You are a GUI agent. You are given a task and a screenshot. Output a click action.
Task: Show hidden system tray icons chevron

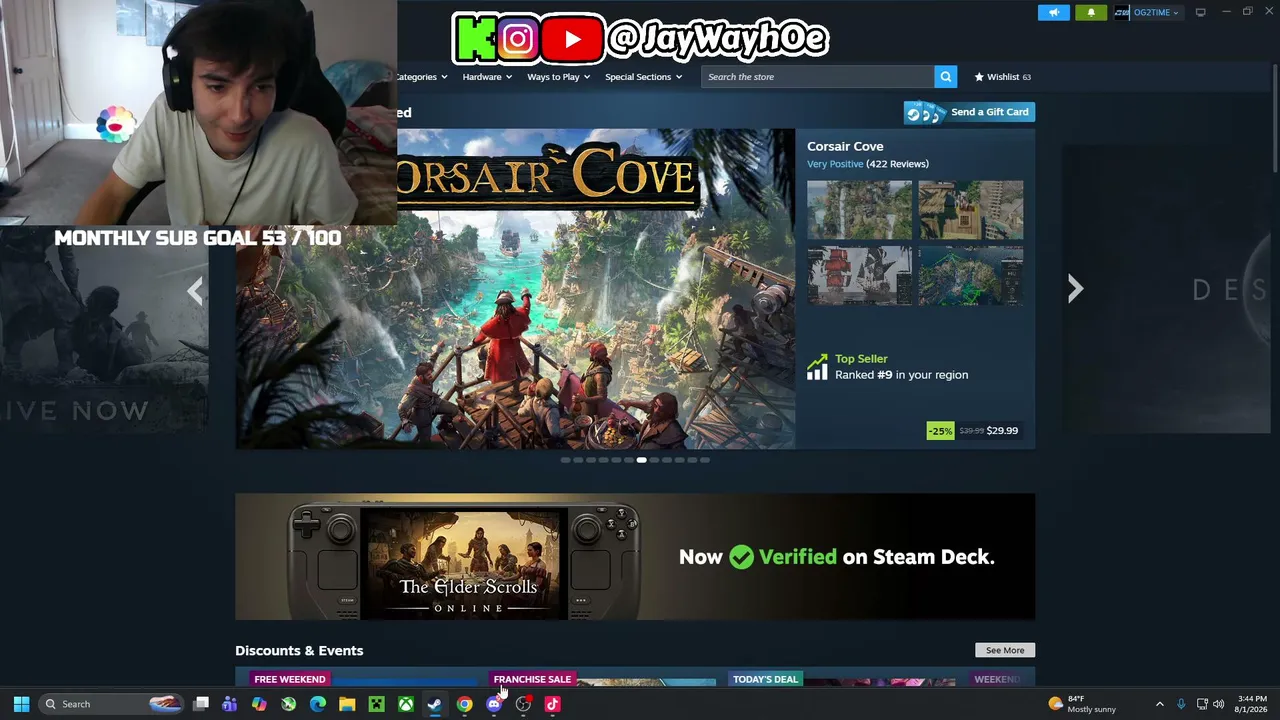tap(1160, 704)
